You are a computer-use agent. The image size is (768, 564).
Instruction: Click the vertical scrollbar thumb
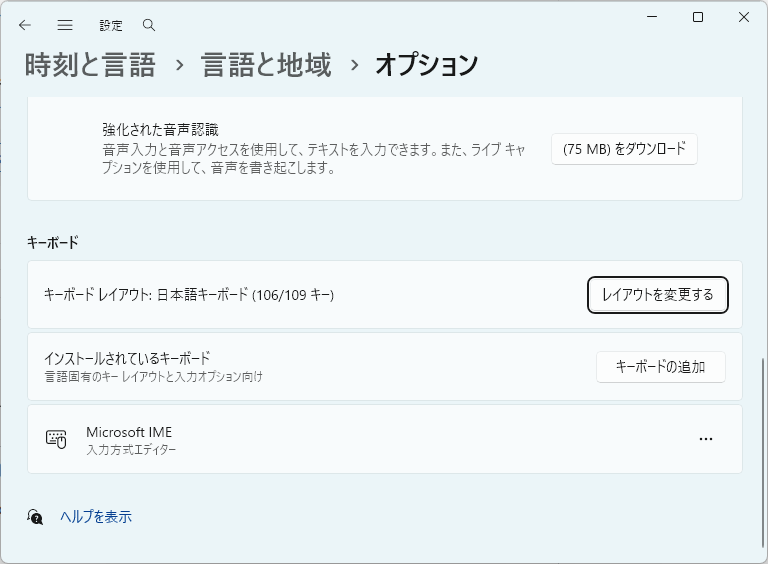[x=763, y=452]
